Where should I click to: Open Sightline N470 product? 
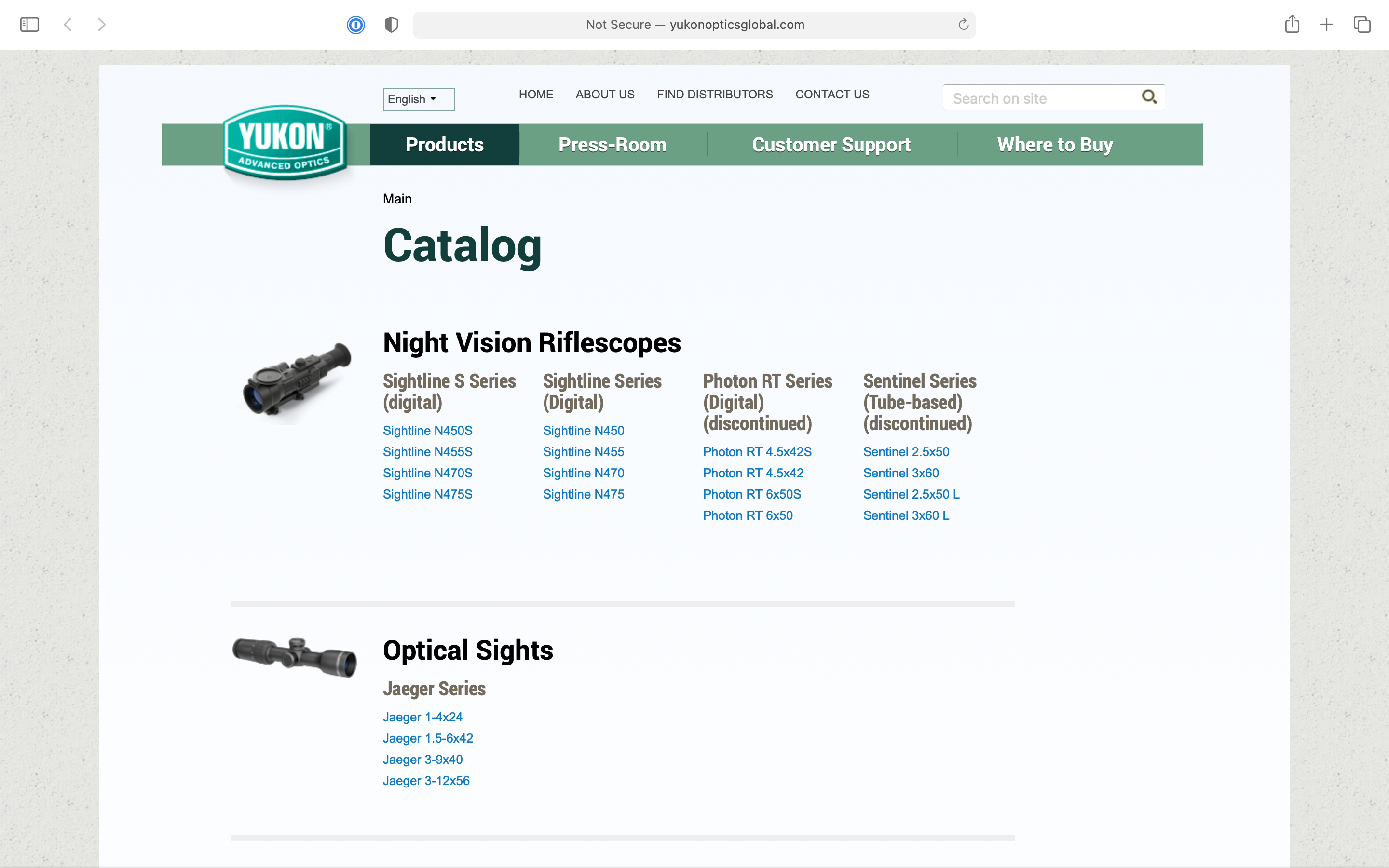584,473
